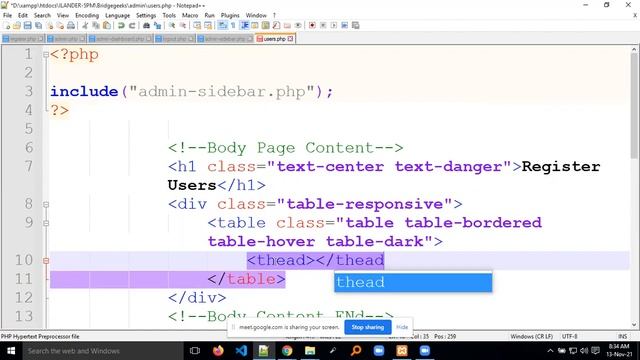Undo the last edit via toolbar
The height and width of the screenshot is (360, 640).
121,25
